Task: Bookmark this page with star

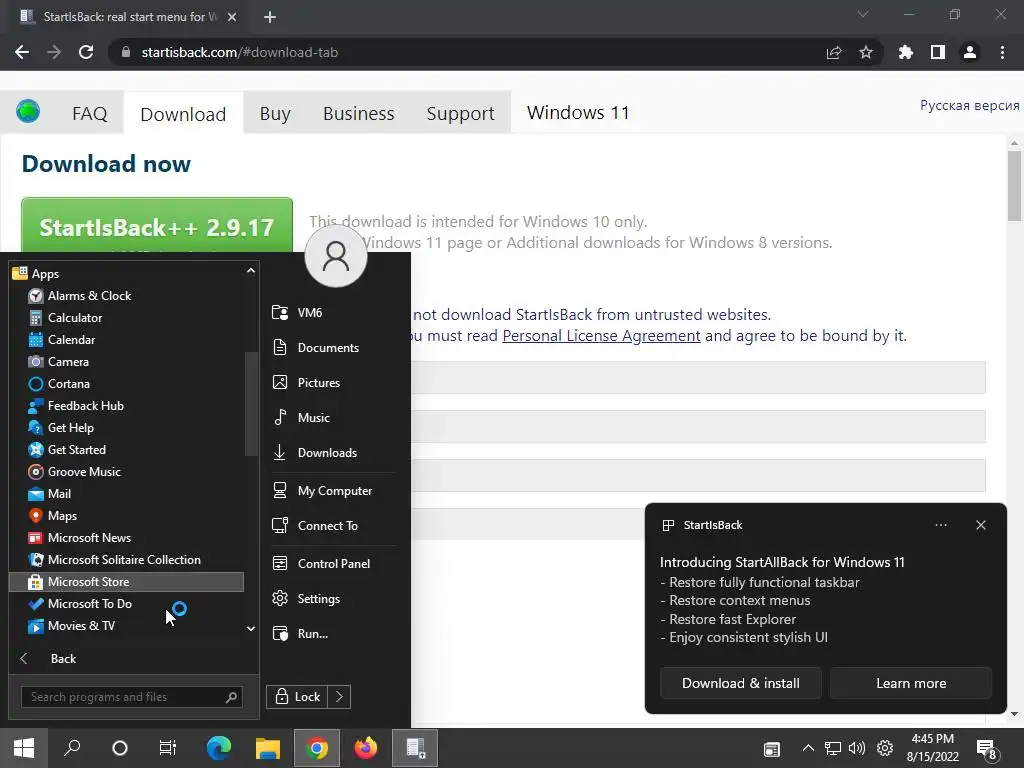Action: [x=865, y=52]
